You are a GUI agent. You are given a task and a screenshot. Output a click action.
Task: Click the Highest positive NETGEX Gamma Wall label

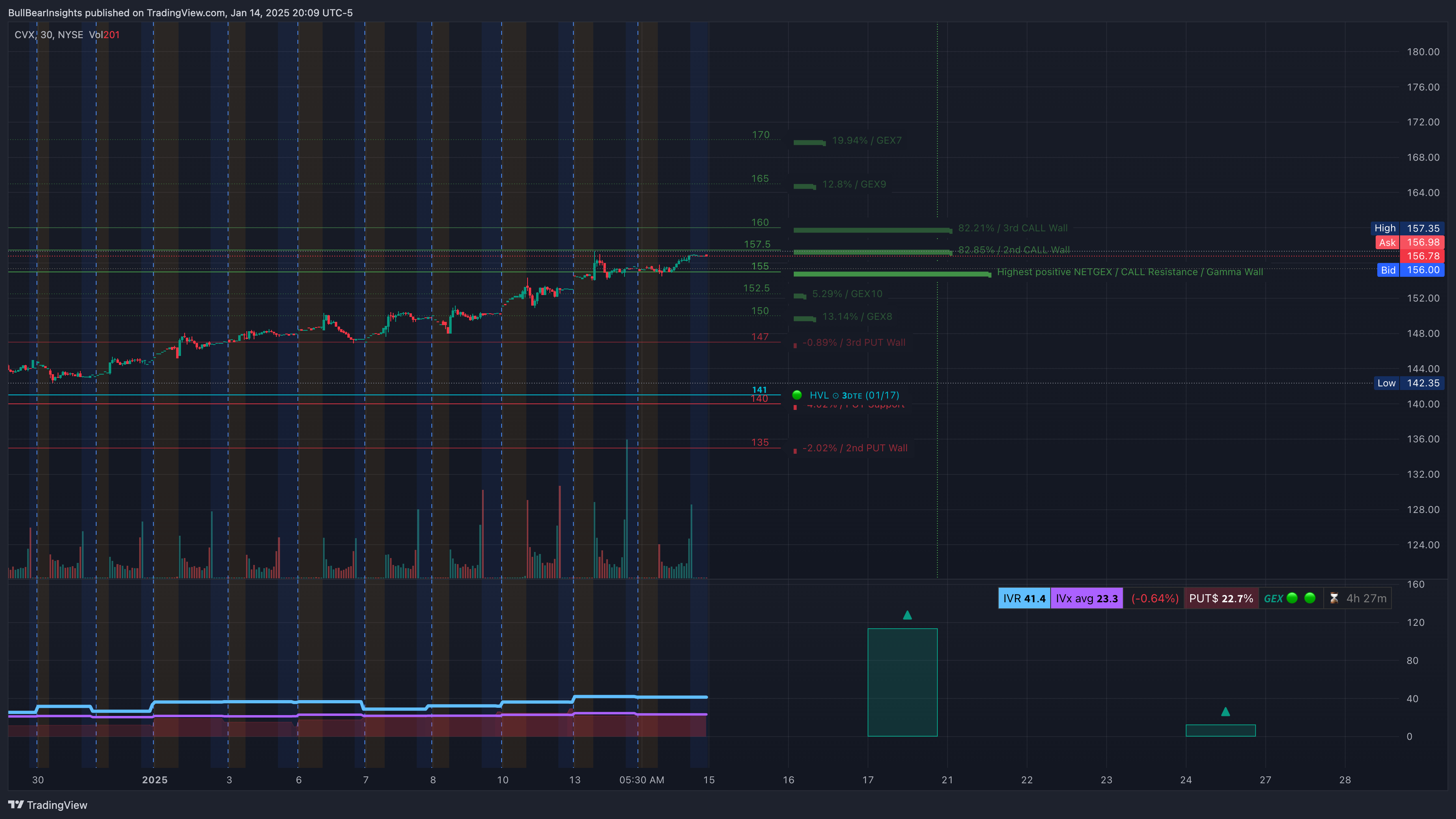pyautogui.click(x=1130, y=272)
